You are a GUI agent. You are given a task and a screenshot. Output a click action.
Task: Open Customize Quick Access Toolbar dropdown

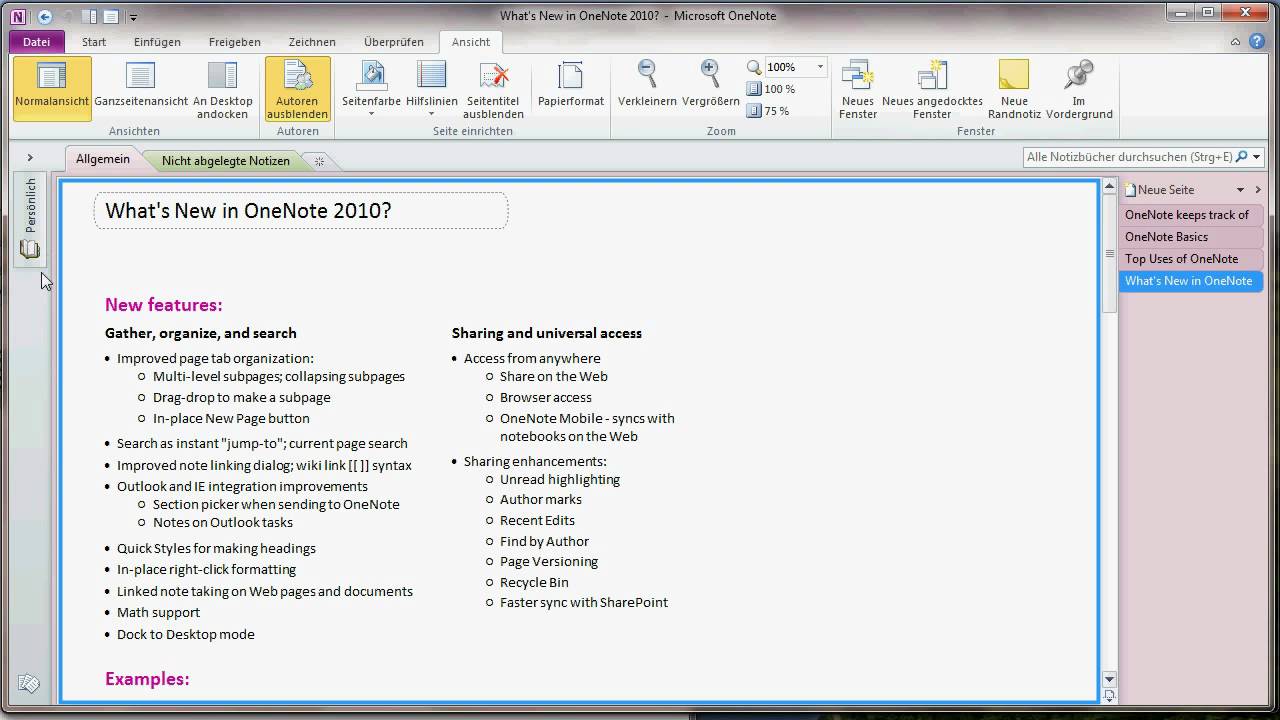[x=133, y=17]
